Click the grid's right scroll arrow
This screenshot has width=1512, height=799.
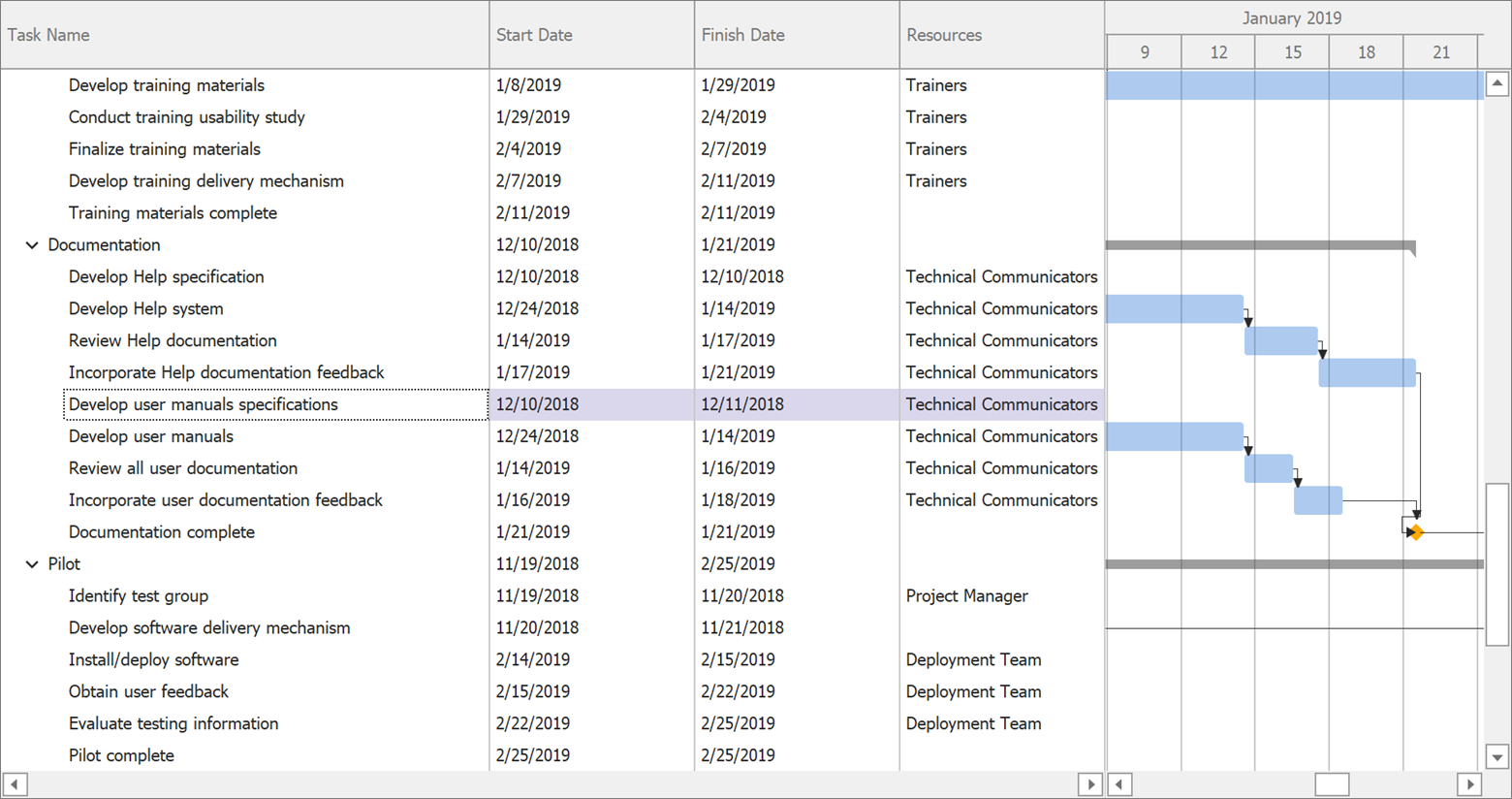point(1089,783)
